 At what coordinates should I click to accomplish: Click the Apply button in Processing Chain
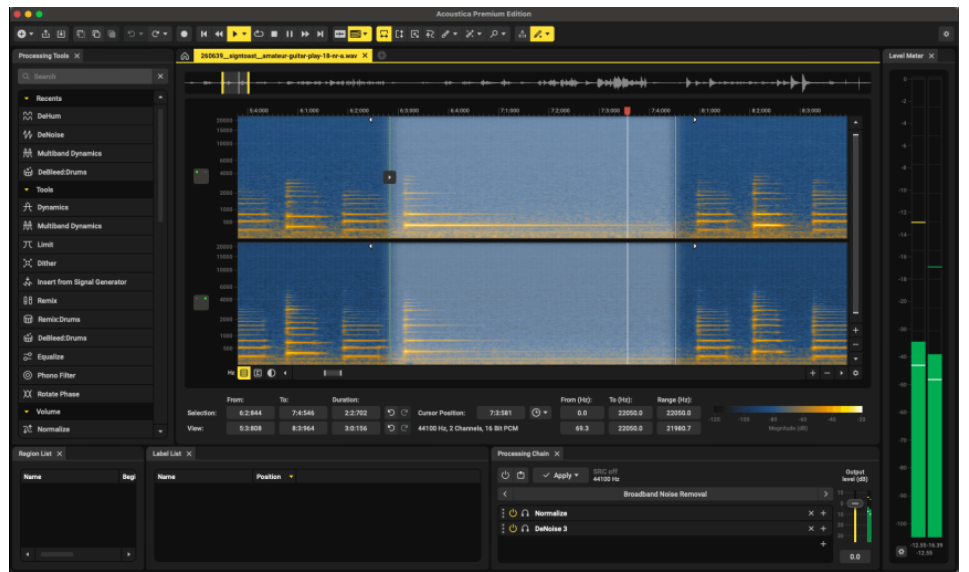561,475
